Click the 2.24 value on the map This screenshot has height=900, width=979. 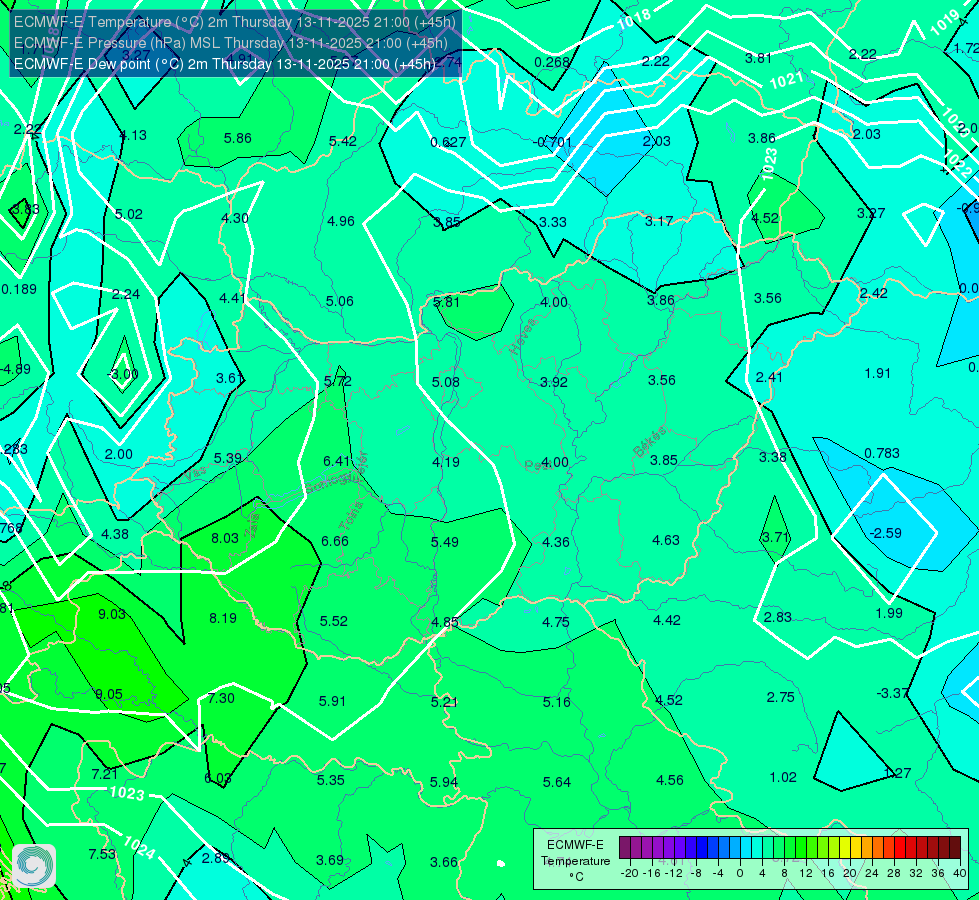pos(126,294)
